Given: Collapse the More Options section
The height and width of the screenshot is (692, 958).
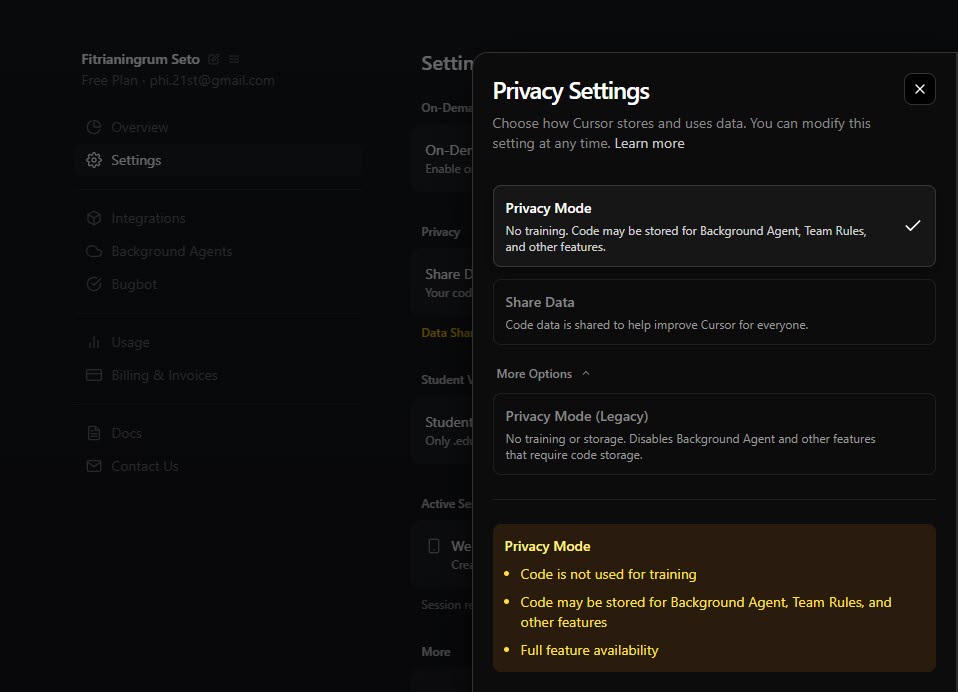Looking at the screenshot, I should (543, 373).
